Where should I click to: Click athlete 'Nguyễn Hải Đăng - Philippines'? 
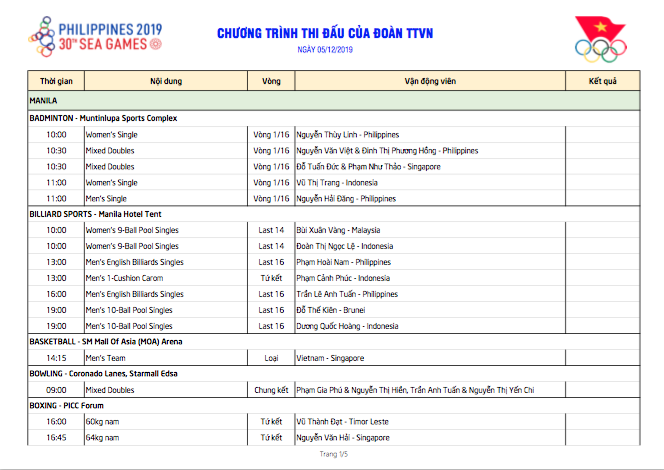(346, 199)
